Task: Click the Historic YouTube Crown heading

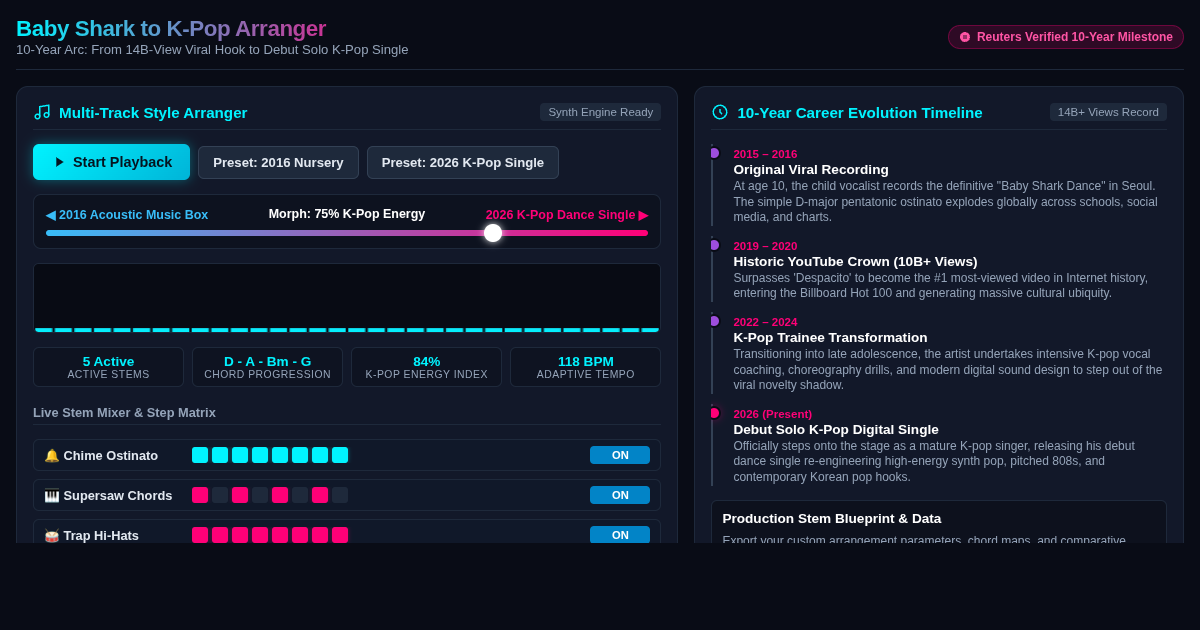Action: [x=855, y=262]
